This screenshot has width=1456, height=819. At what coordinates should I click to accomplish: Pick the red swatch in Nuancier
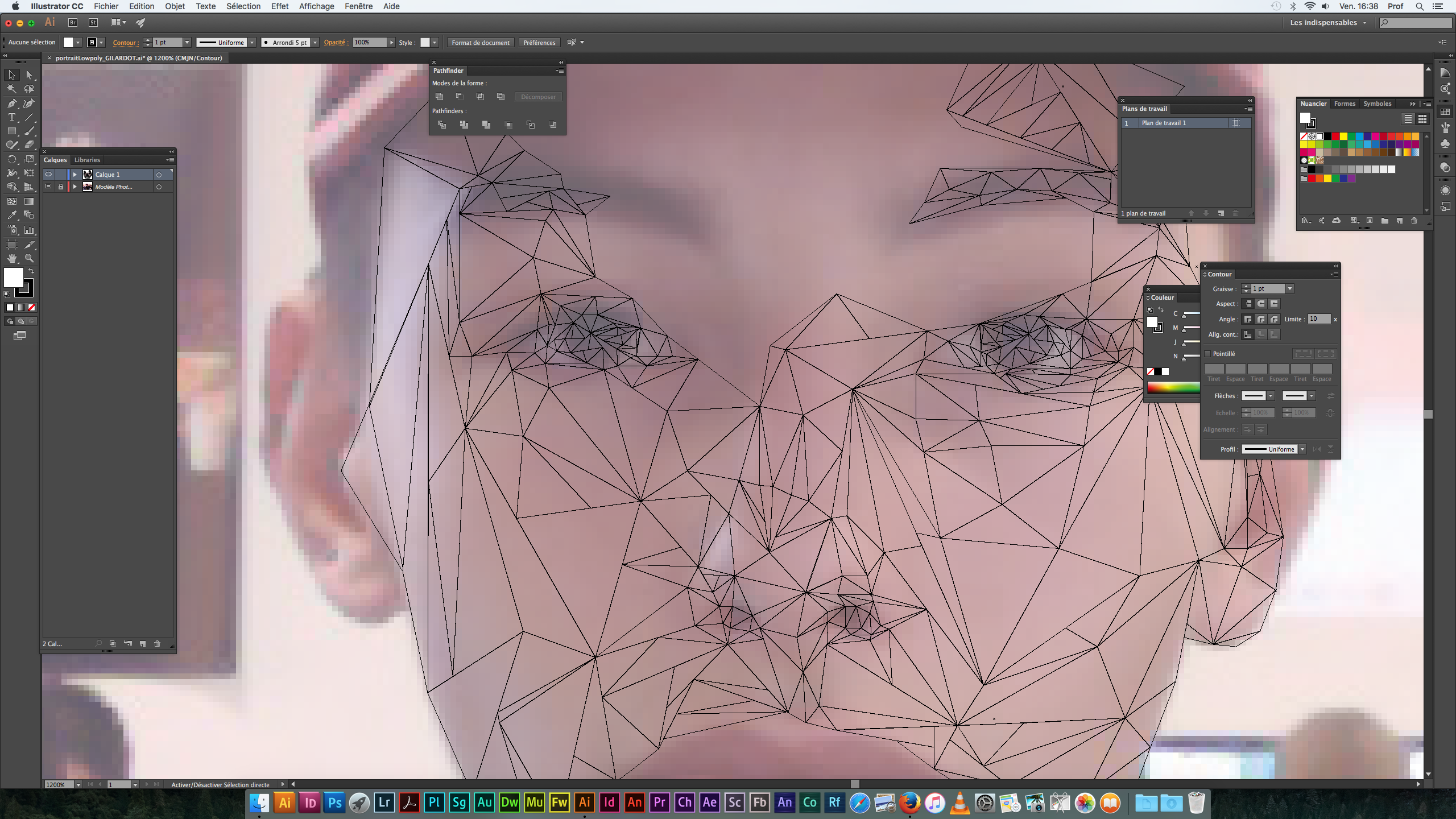(1335, 136)
